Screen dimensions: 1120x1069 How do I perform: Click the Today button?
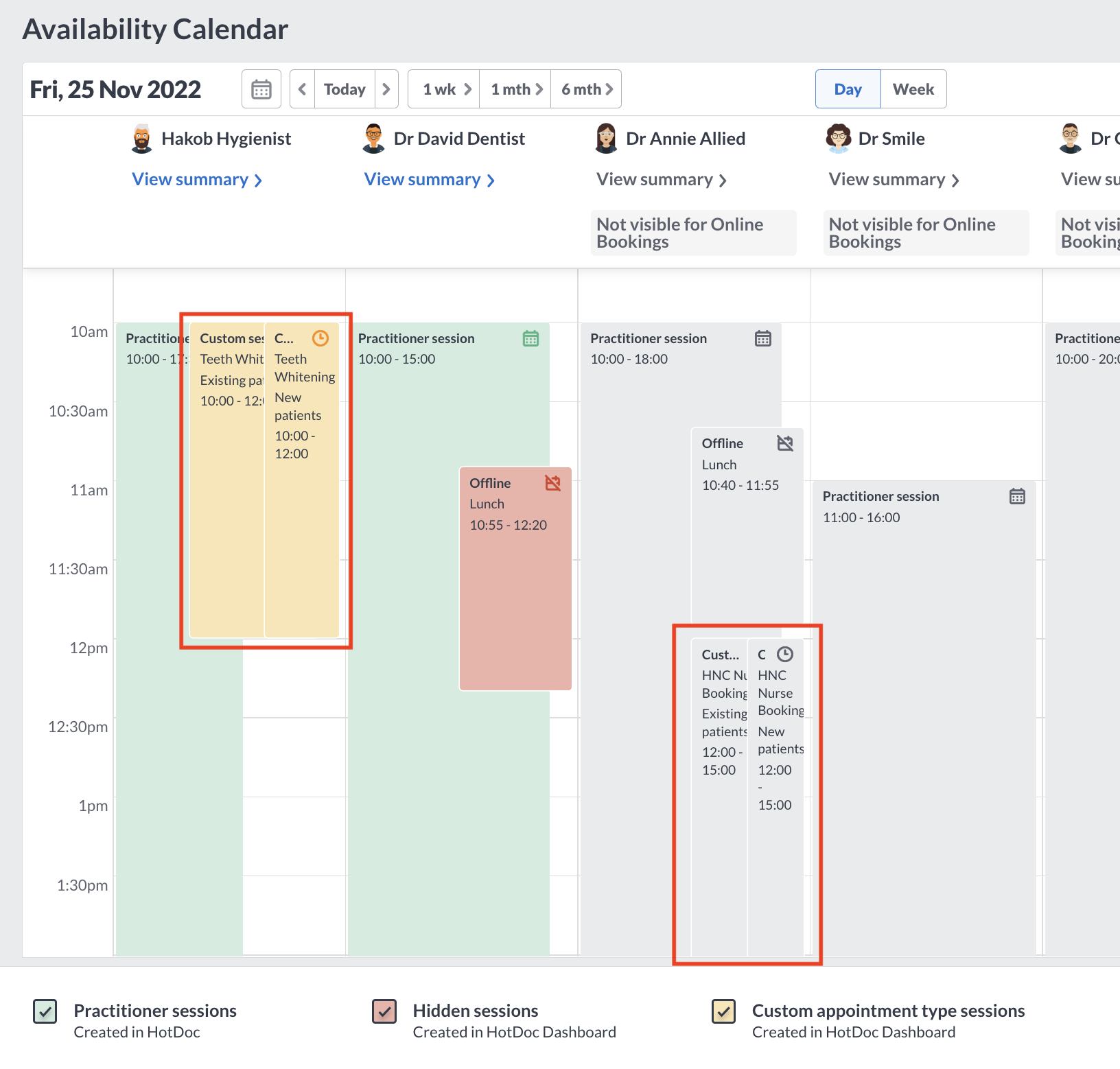coord(344,89)
